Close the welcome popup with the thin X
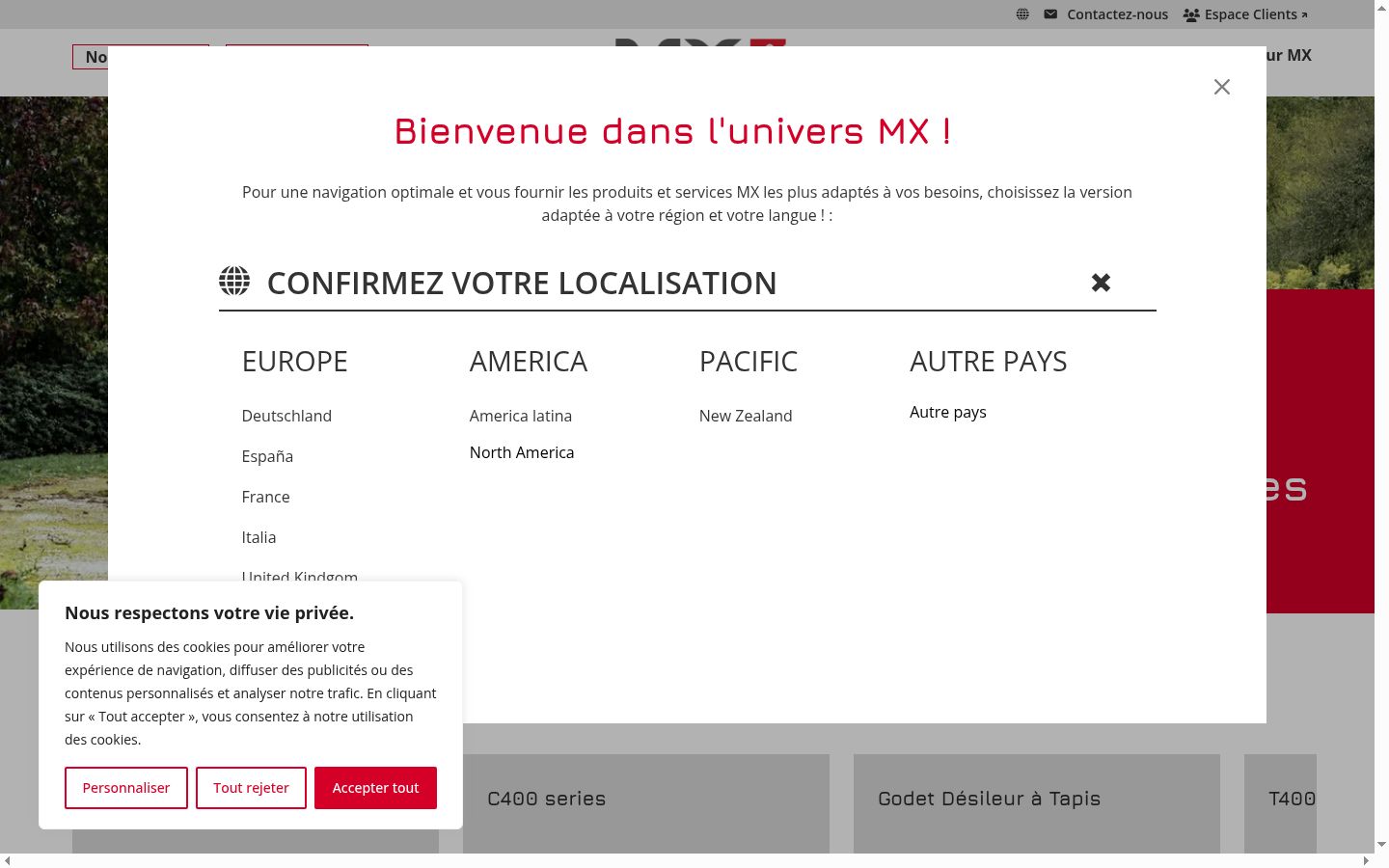Screen dimensions: 1389x868 [1222, 87]
